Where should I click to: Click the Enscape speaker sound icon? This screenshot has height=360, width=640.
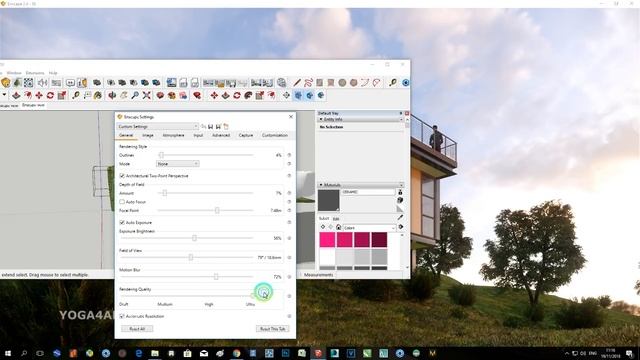[42, 83]
